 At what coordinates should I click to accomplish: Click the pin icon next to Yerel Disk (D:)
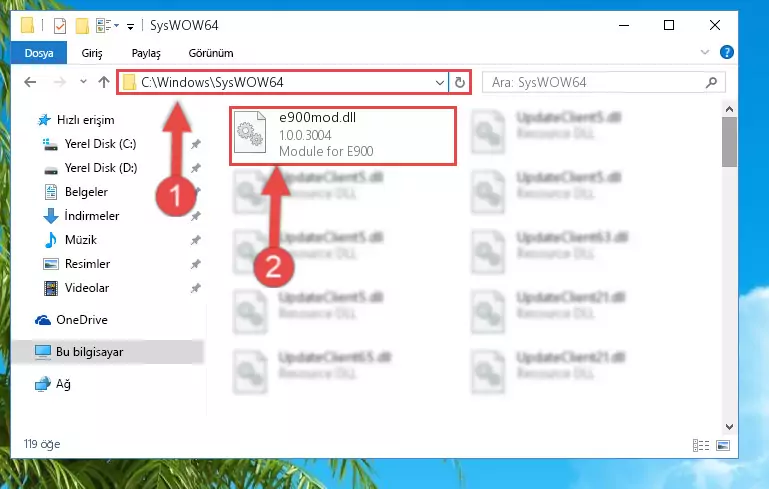click(196, 168)
